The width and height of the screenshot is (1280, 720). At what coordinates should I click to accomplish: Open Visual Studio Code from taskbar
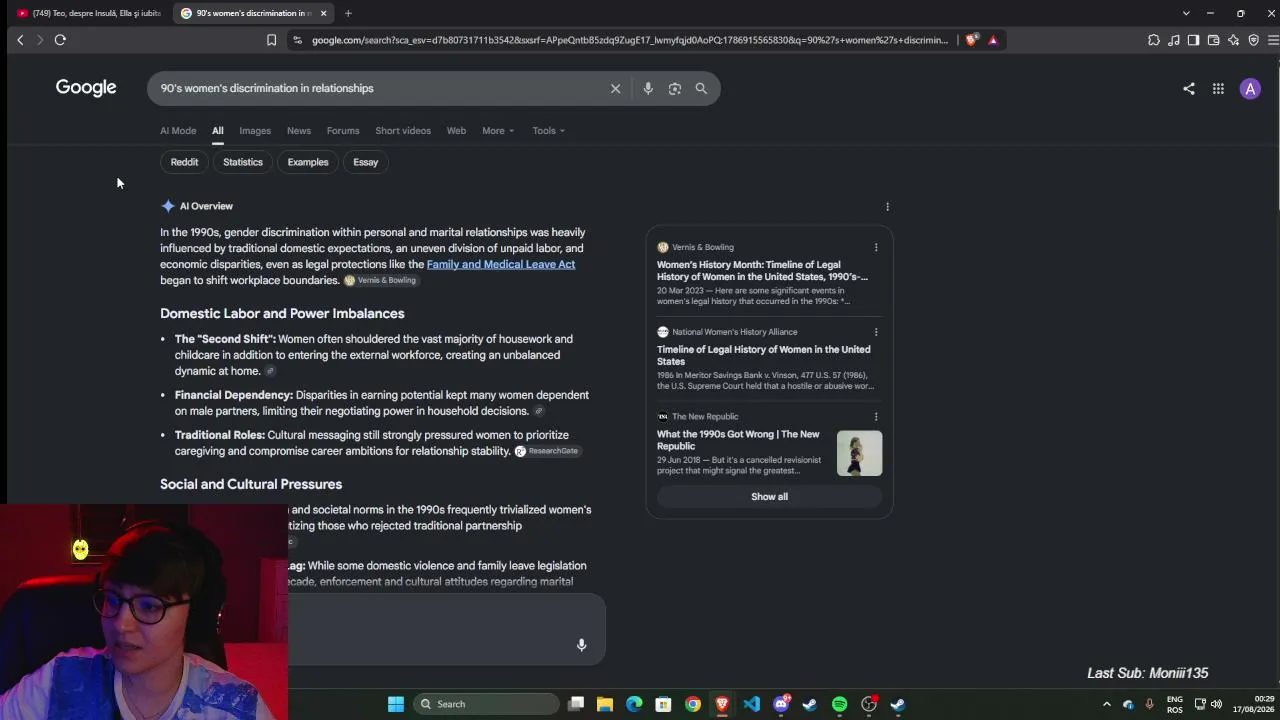pos(751,704)
